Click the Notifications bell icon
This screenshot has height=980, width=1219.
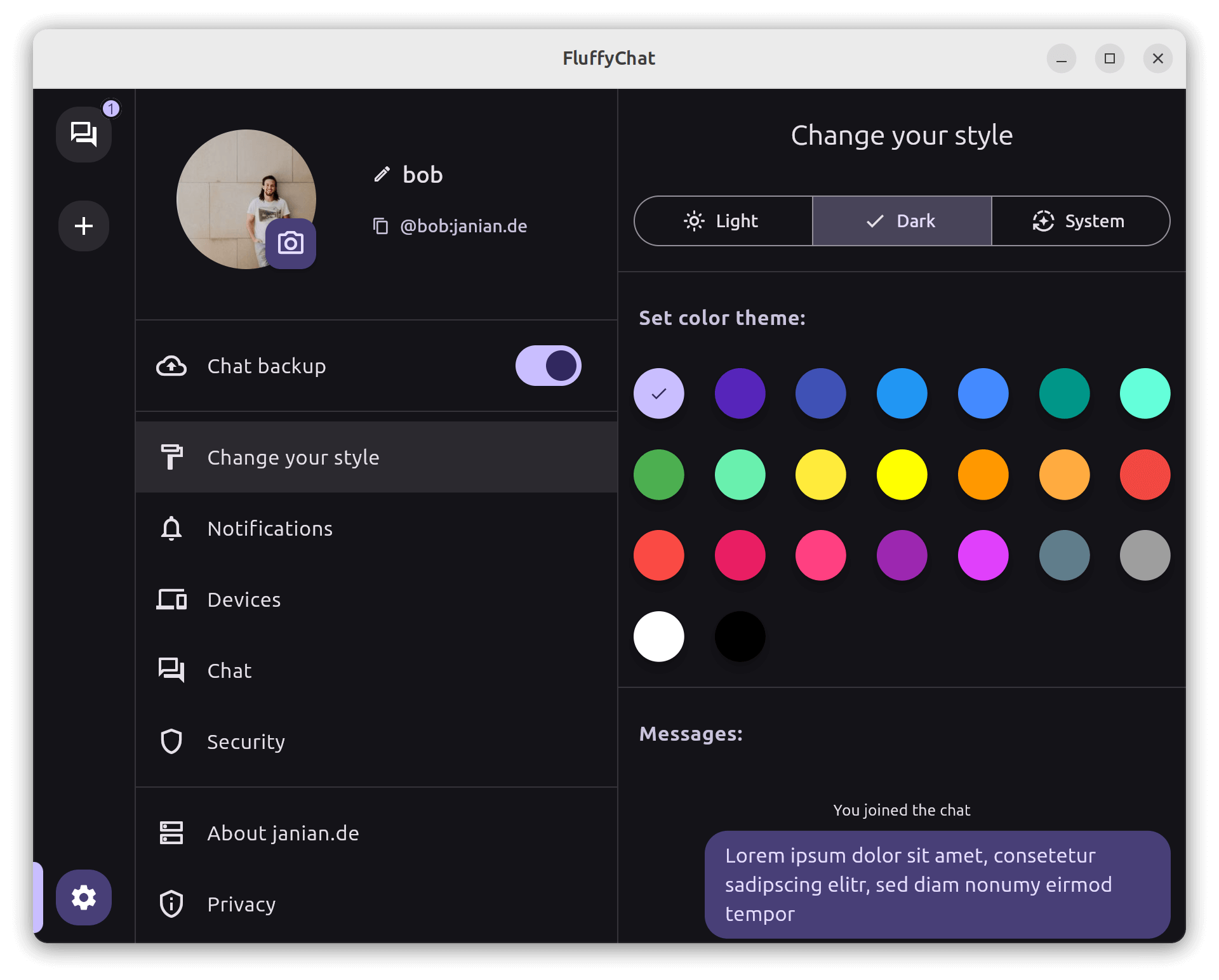click(x=170, y=528)
